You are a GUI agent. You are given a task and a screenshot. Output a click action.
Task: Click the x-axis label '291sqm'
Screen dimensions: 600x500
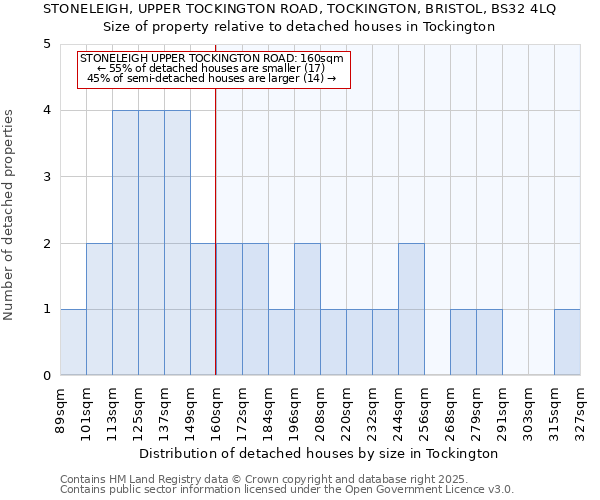502,414
